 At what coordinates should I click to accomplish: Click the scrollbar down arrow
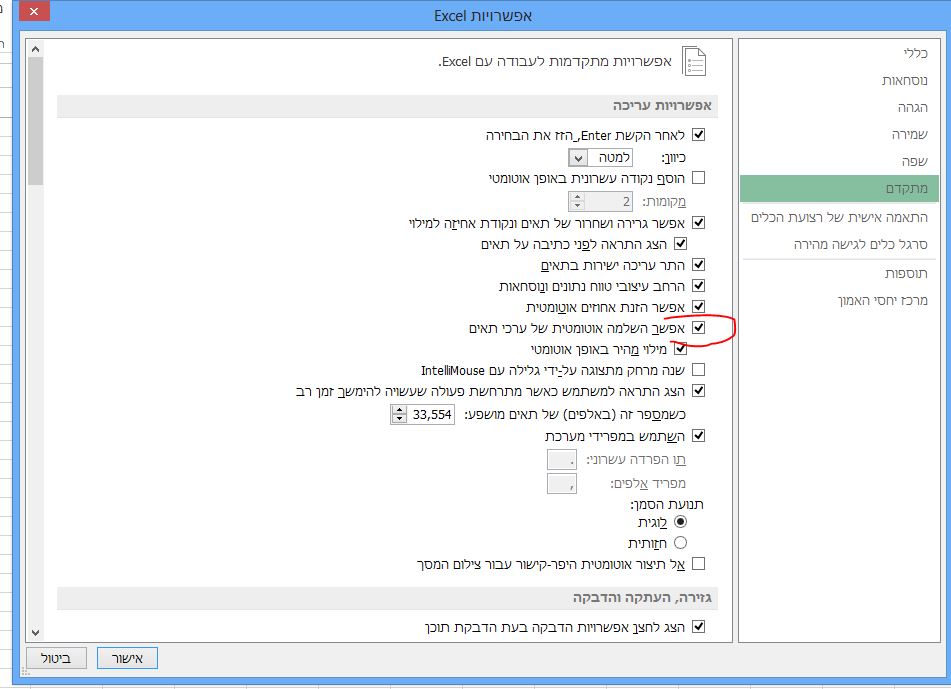(35, 633)
